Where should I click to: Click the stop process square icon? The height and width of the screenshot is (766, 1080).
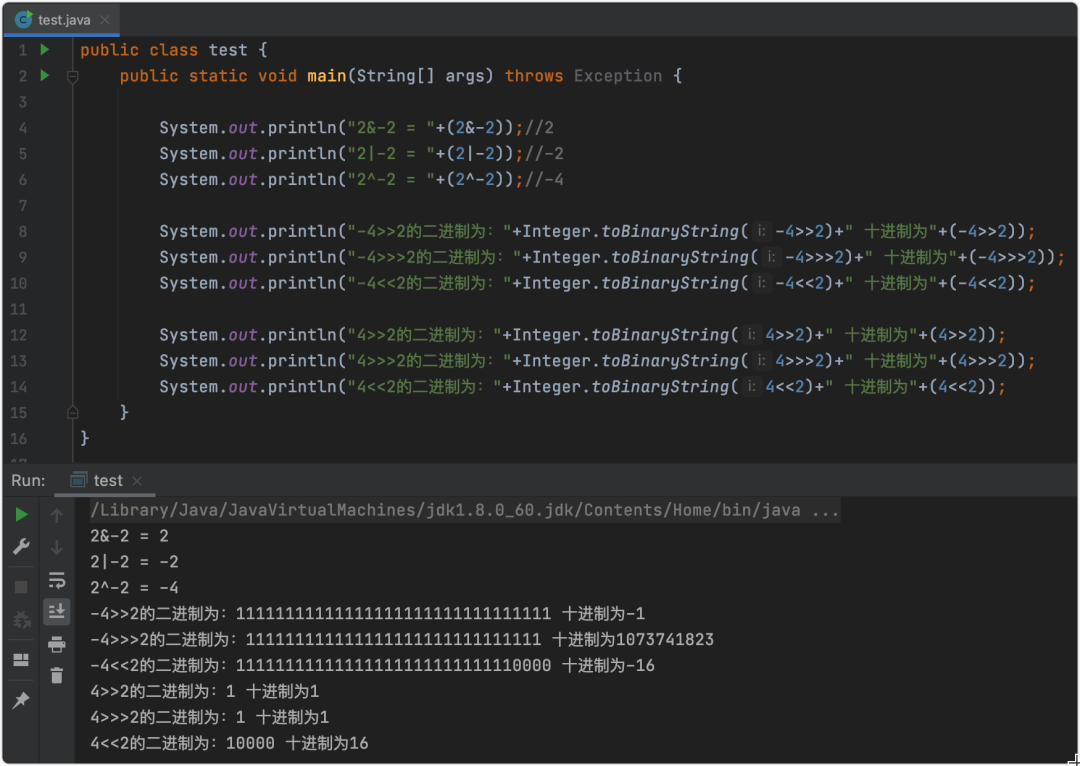(x=21, y=587)
